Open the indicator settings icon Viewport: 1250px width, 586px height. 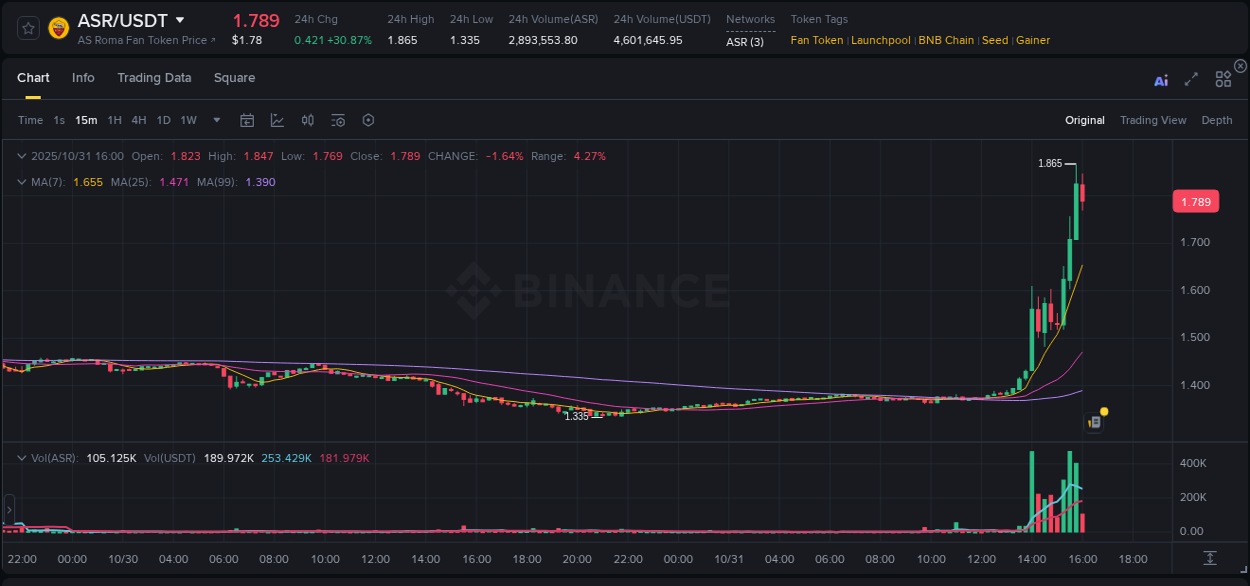pyautogui.click(x=338, y=119)
